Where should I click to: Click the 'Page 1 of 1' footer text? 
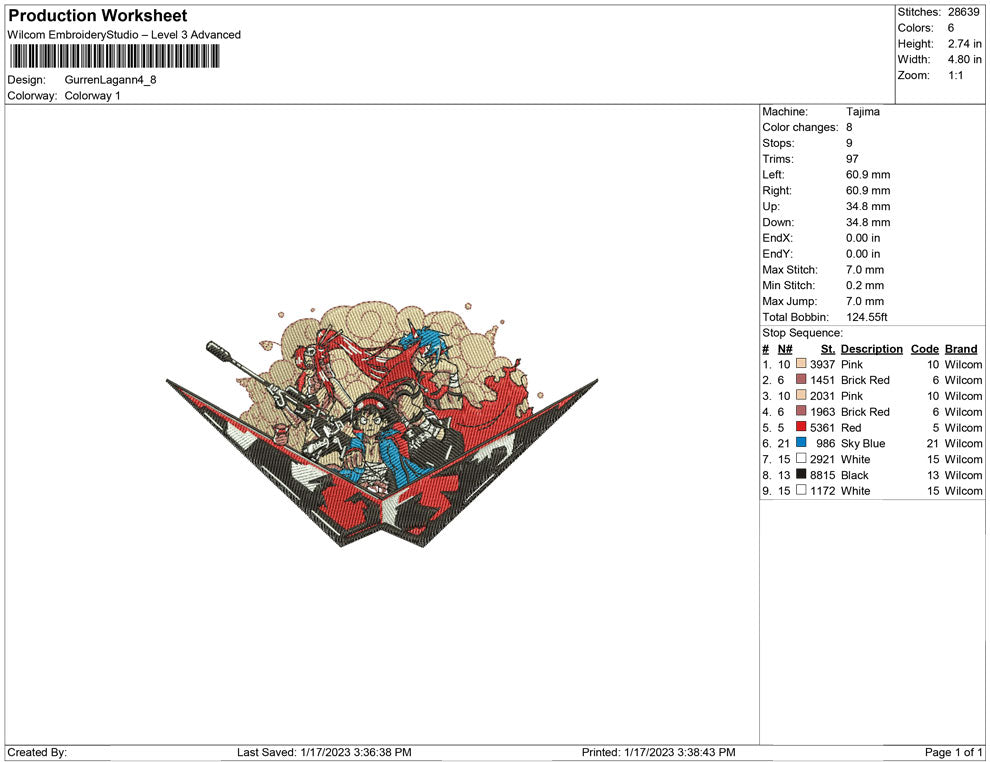pyautogui.click(x=953, y=752)
